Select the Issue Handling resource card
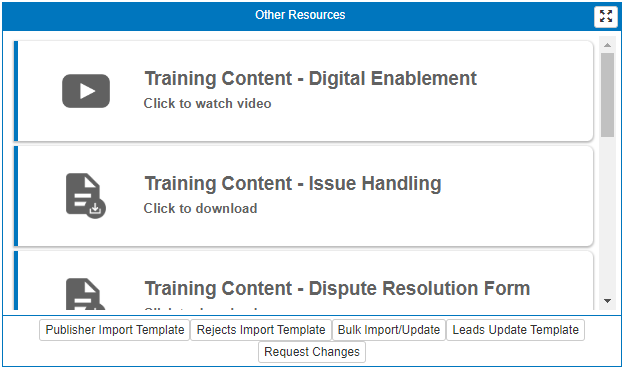This screenshot has width=626, height=371. pos(303,196)
